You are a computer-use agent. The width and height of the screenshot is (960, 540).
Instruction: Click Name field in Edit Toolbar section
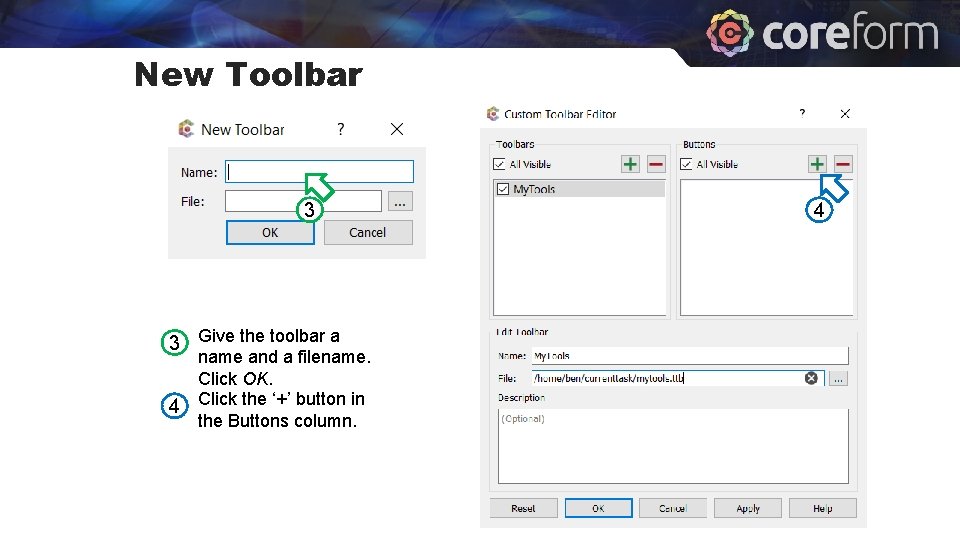(x=690, y=356)
